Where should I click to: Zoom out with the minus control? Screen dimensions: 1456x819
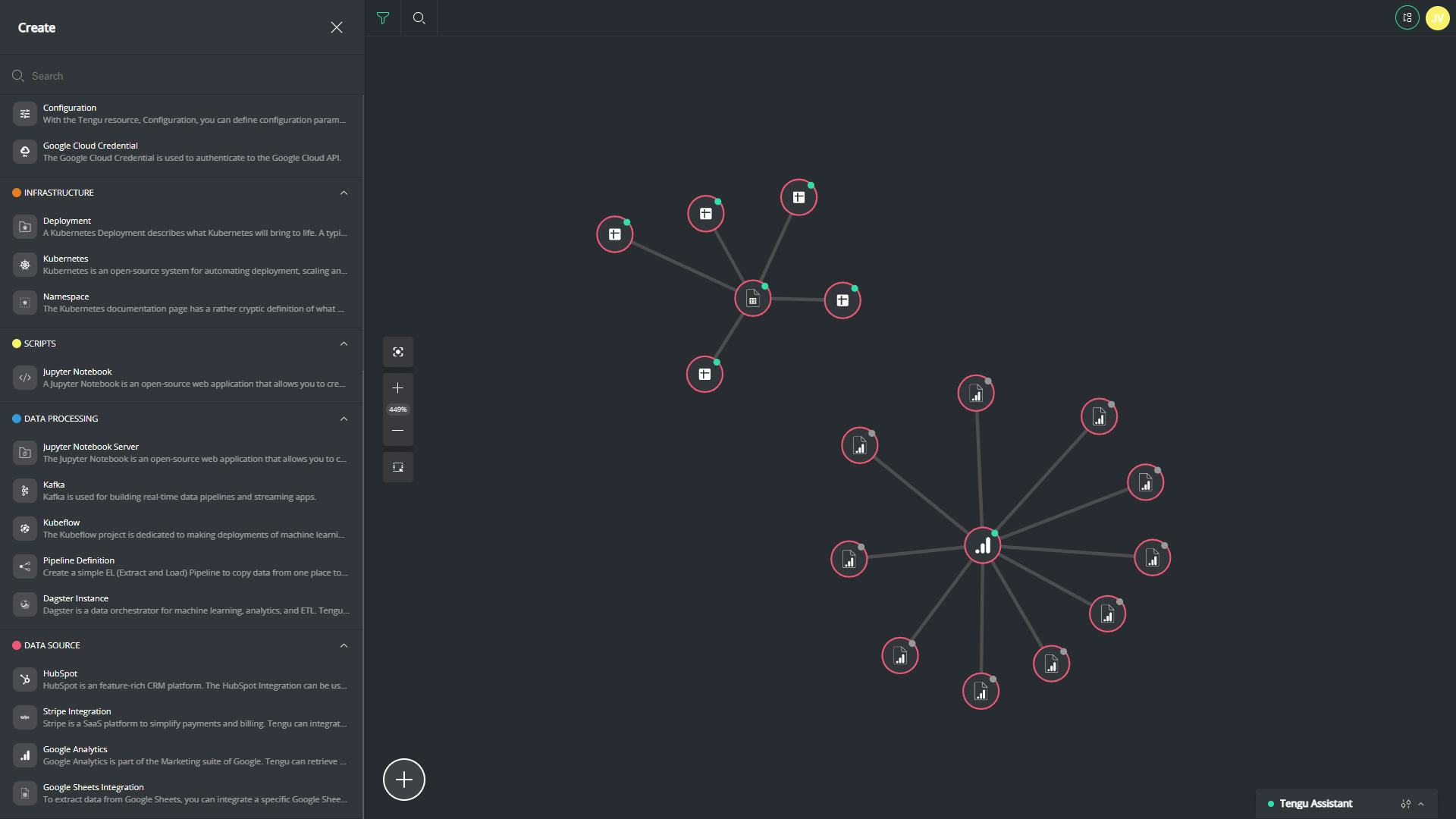[x=398, y=431]
